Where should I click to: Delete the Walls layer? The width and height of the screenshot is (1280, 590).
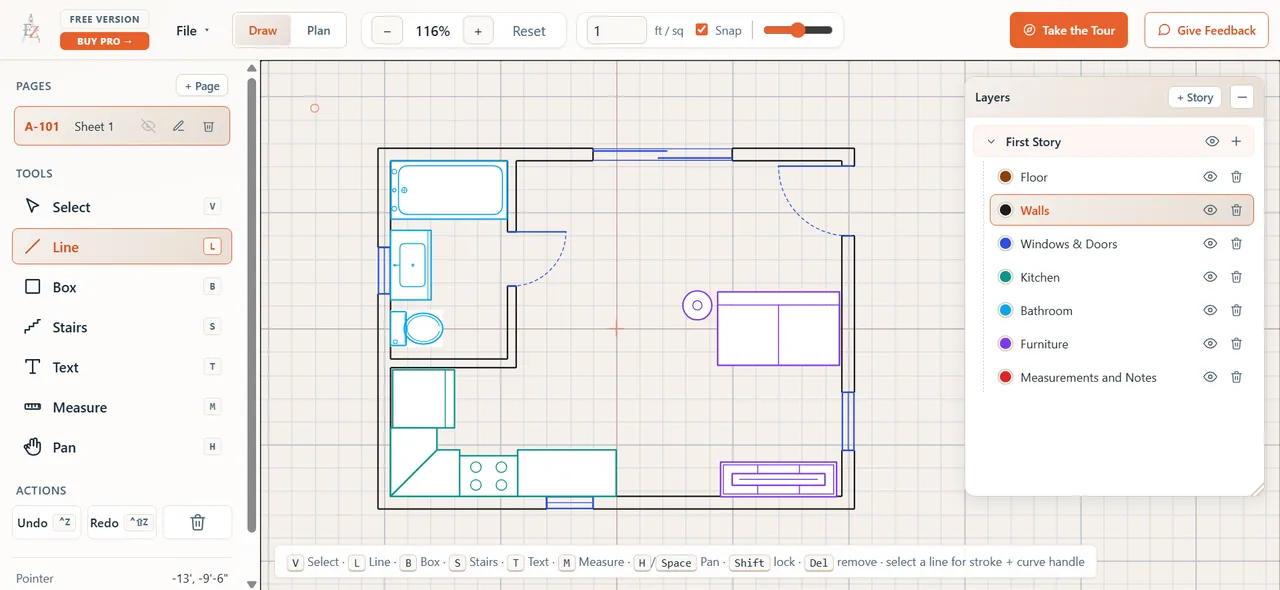point(1236,210)
